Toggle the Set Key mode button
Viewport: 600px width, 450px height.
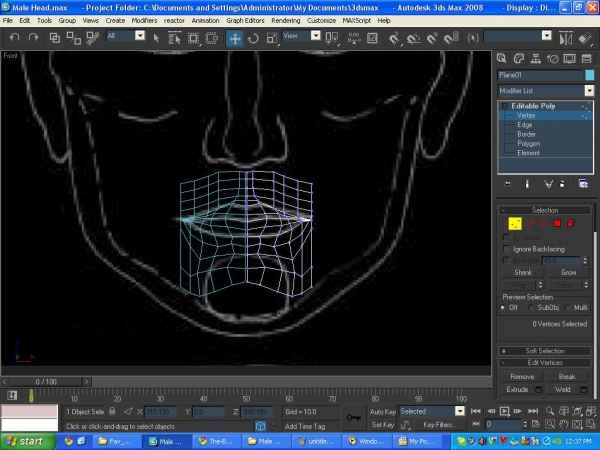click(x=382, y=425)
